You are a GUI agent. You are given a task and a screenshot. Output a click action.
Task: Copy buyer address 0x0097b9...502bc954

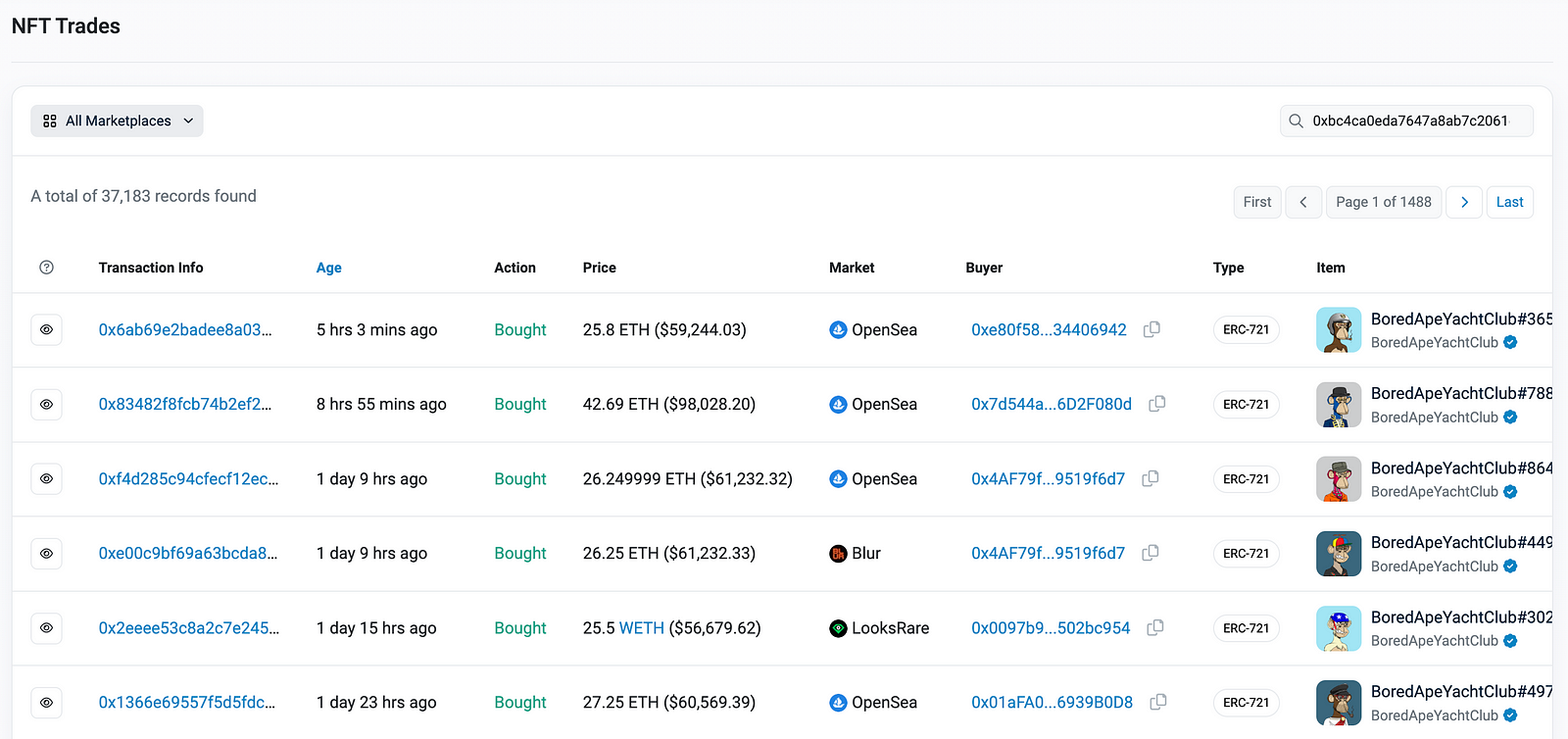coord(1155,627)
